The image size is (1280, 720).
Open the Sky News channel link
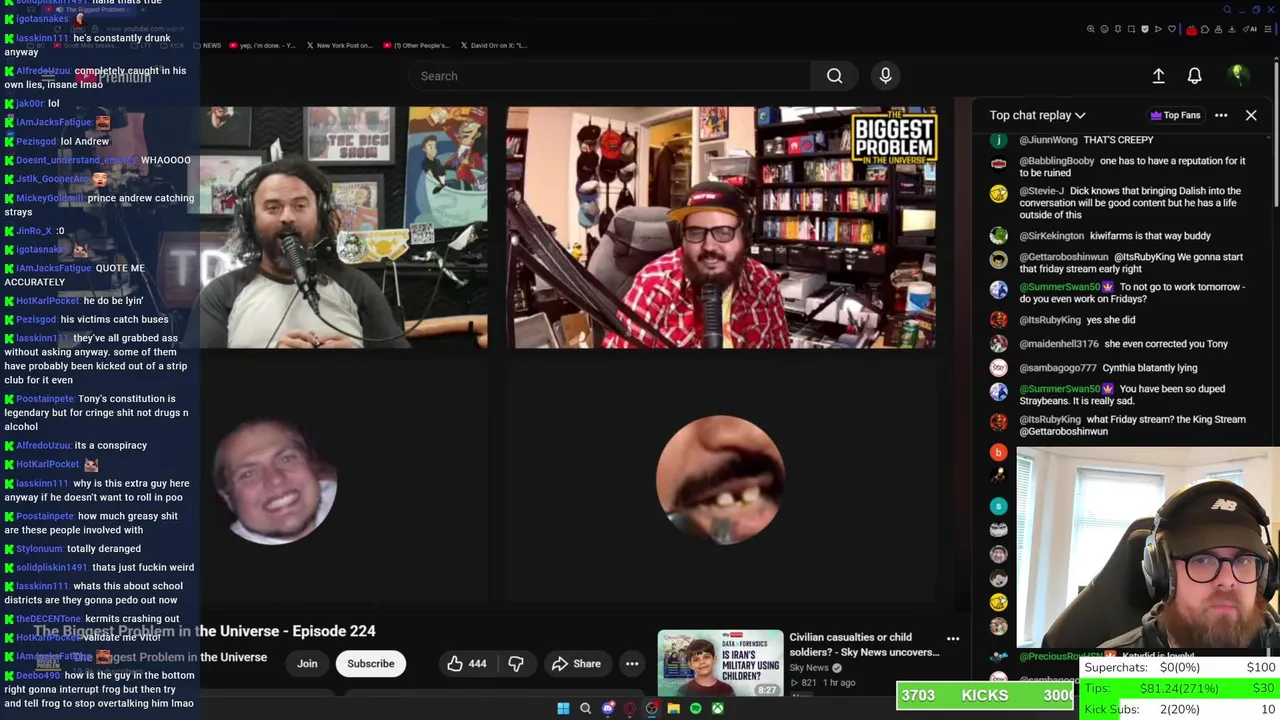pos(809,668)
